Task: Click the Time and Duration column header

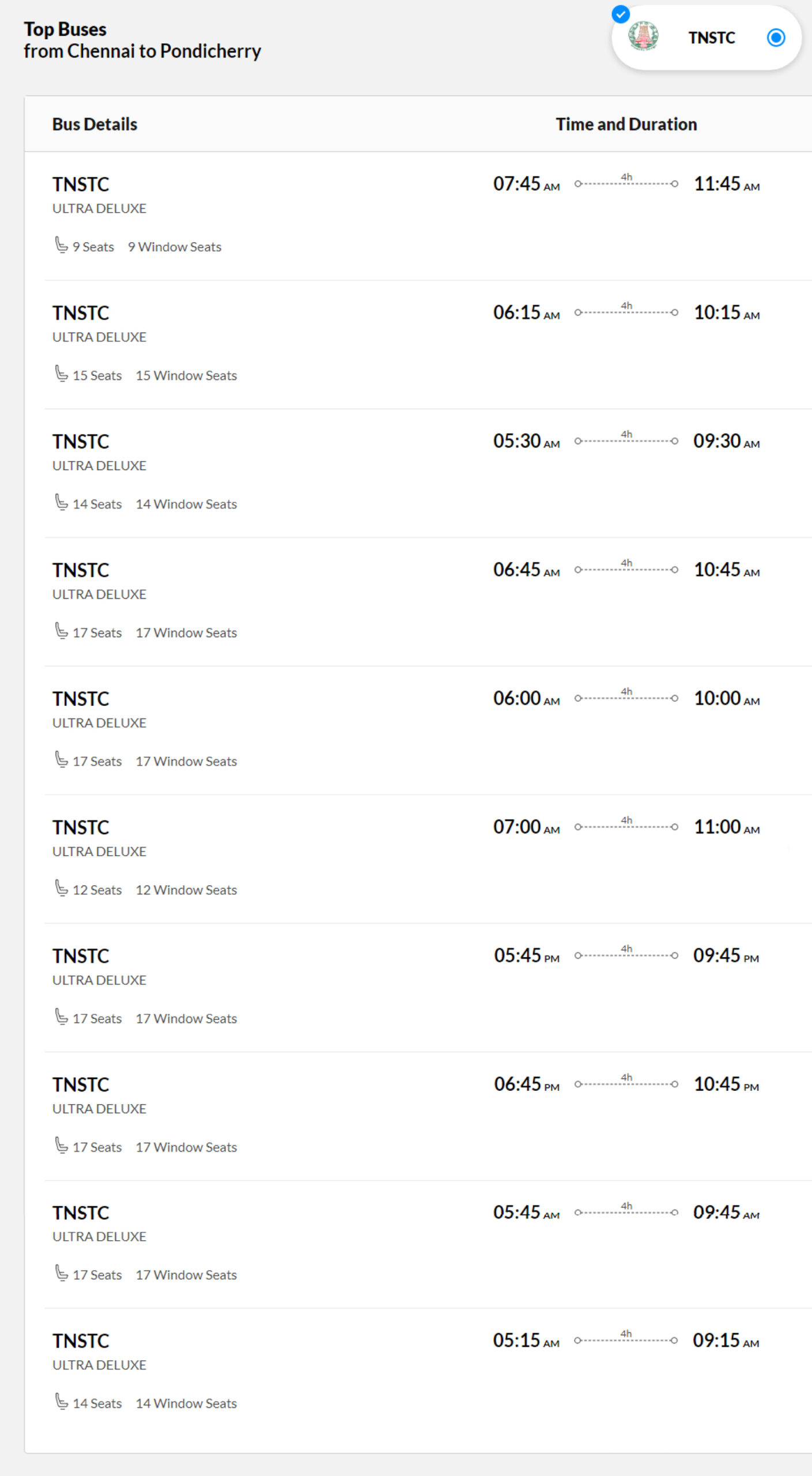Action: pos(626,124)
